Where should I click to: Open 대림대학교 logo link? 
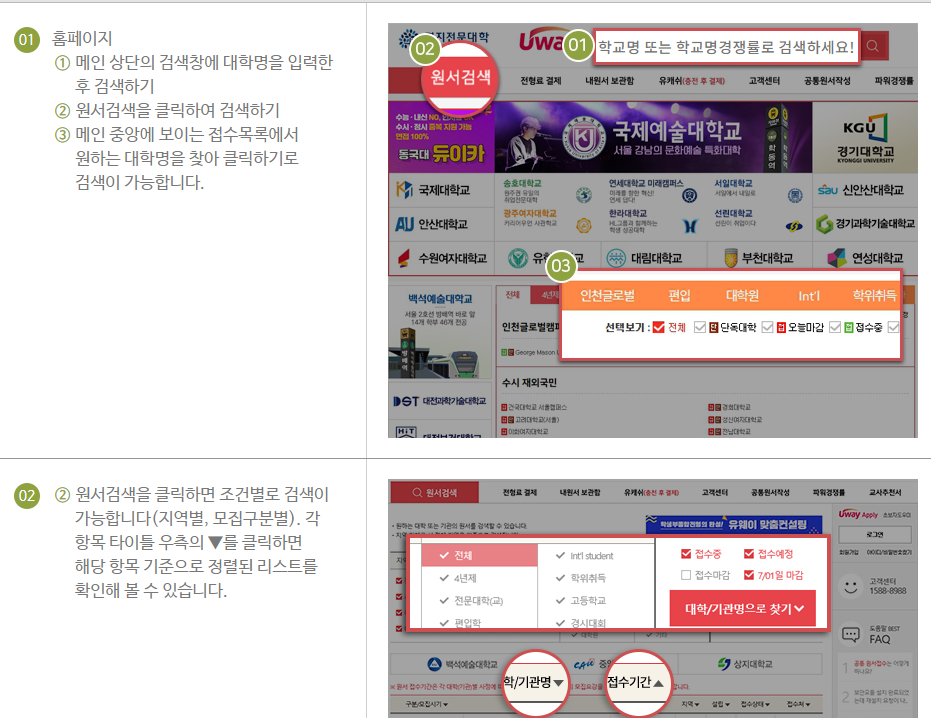(644, 258)
